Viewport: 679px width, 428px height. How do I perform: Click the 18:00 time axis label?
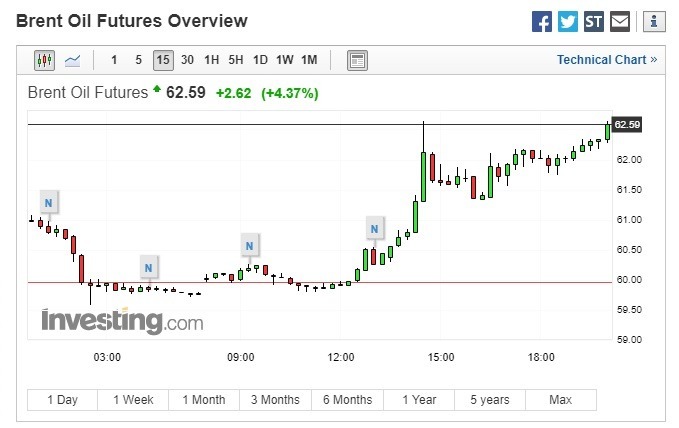click(x=541, y=357)
